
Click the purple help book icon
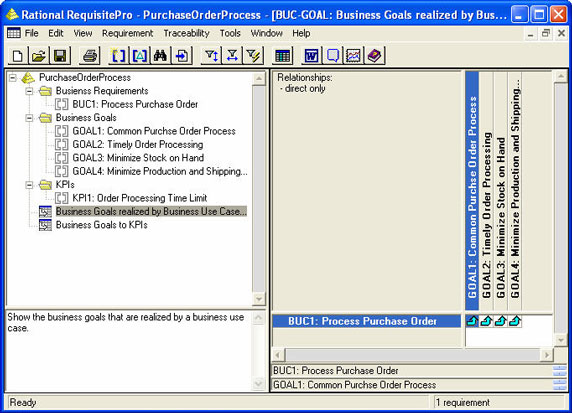click(x=374, y=56)
